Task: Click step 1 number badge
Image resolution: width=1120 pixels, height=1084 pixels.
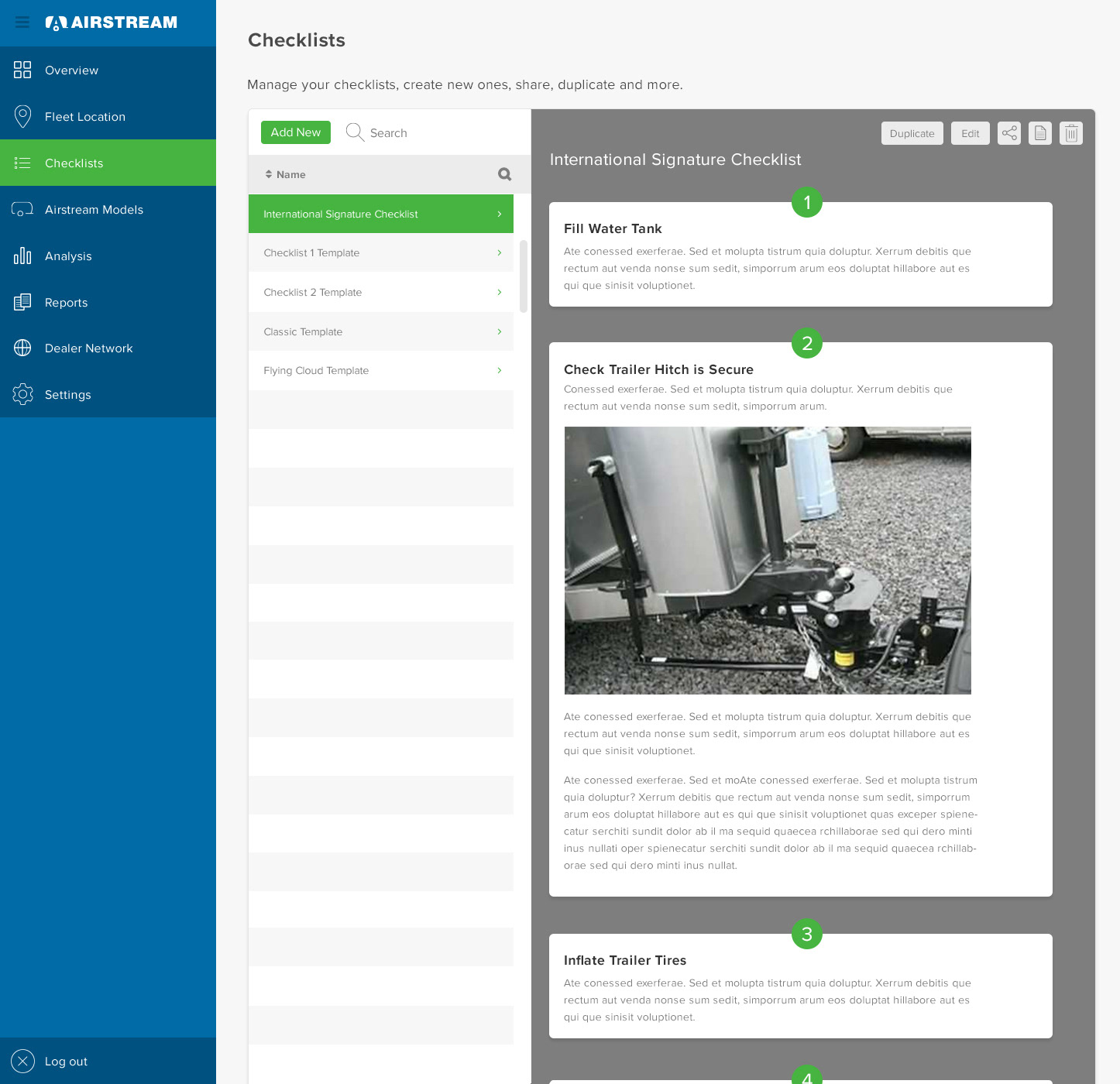Action: coord(807,202)
